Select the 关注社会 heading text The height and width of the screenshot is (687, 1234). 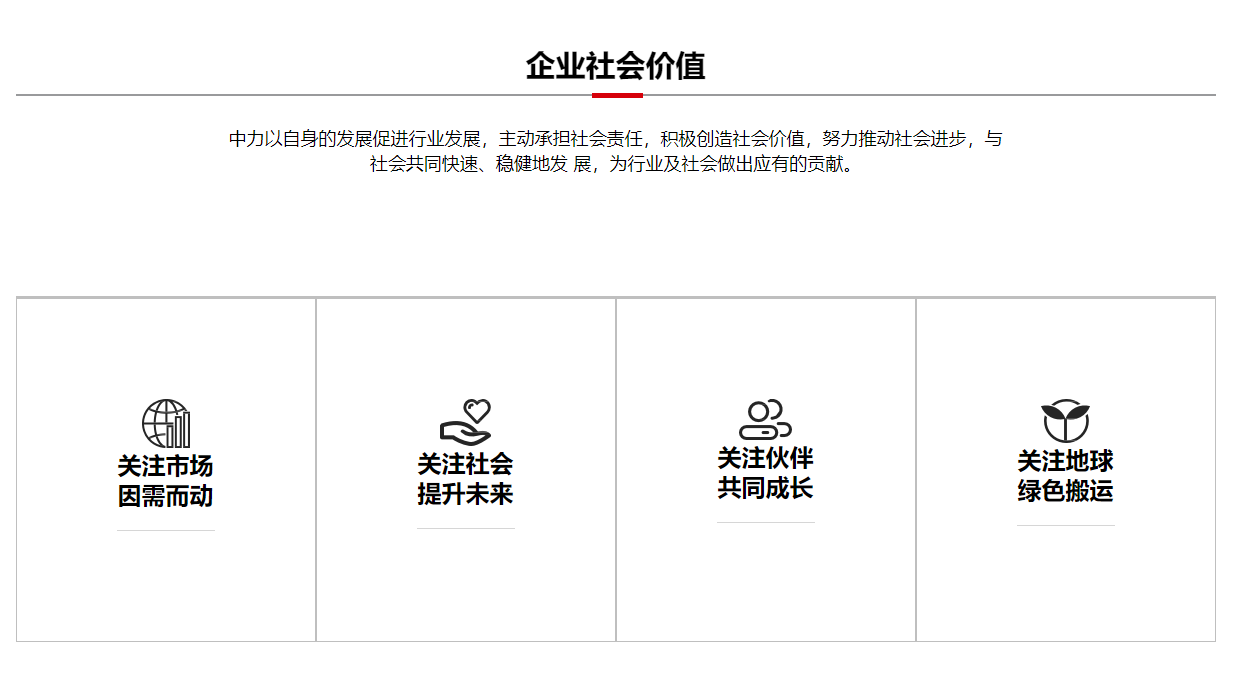point(466,464)
